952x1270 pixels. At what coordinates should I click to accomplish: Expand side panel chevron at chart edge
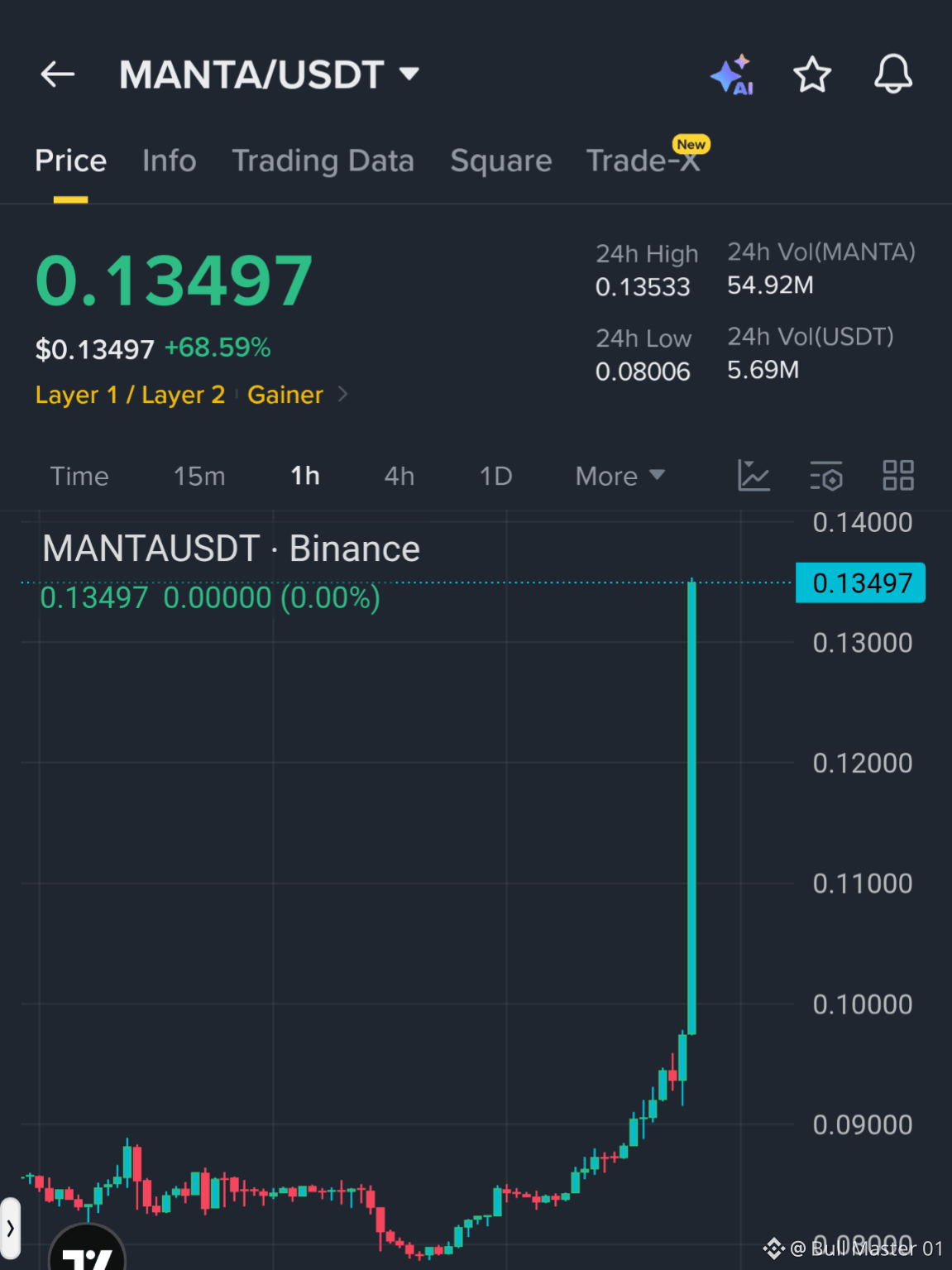coord(10,1229)
